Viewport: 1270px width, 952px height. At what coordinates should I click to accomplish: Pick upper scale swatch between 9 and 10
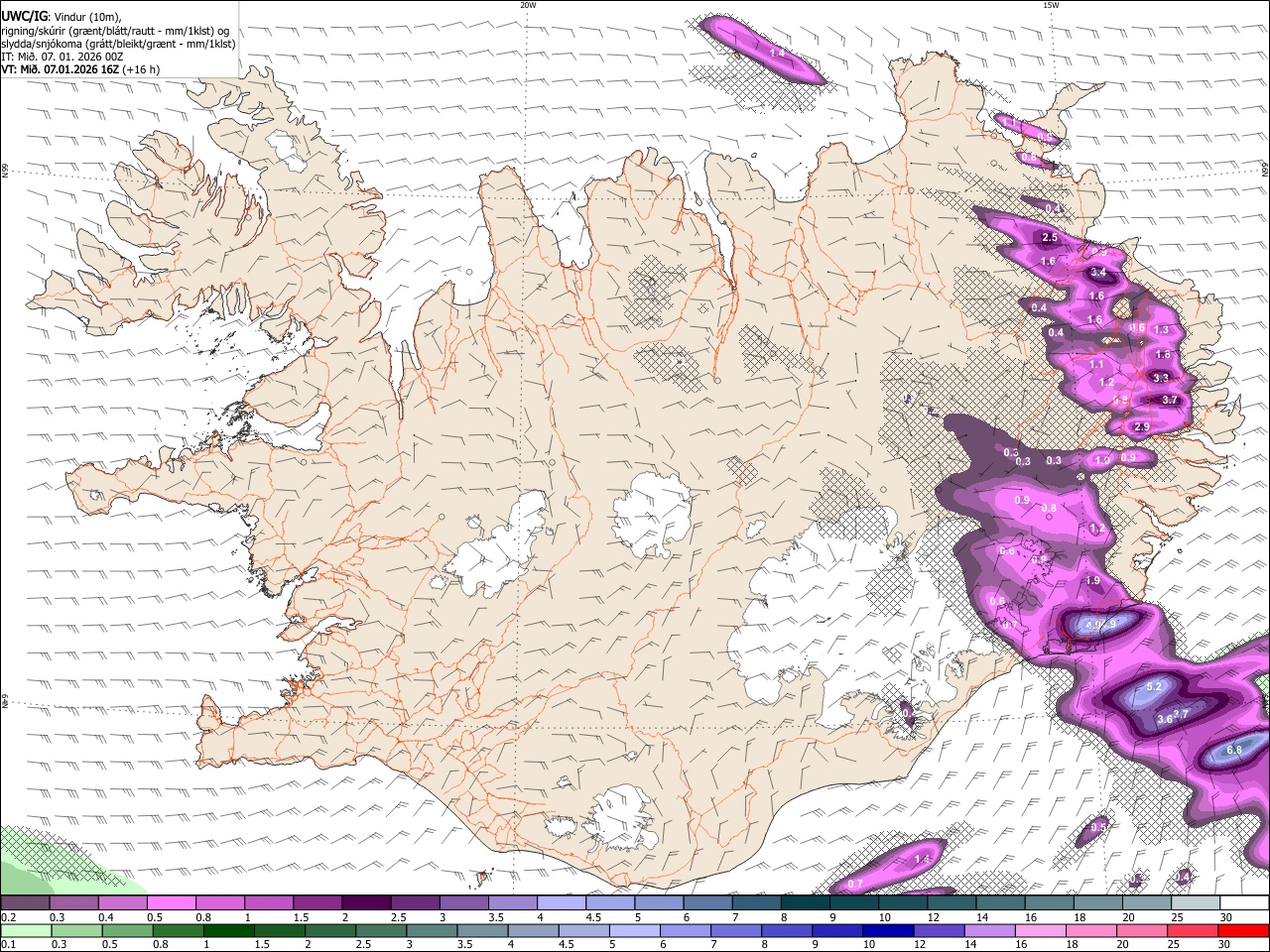tap(854, 902)
